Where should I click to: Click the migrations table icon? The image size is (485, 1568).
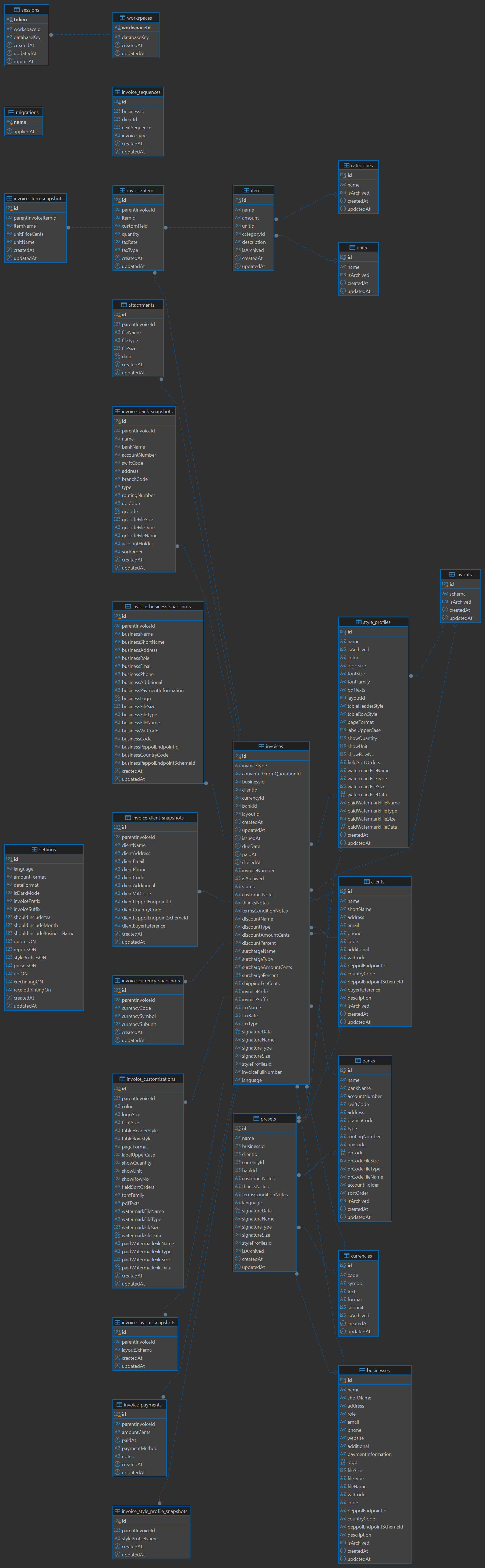pos(11,112)
